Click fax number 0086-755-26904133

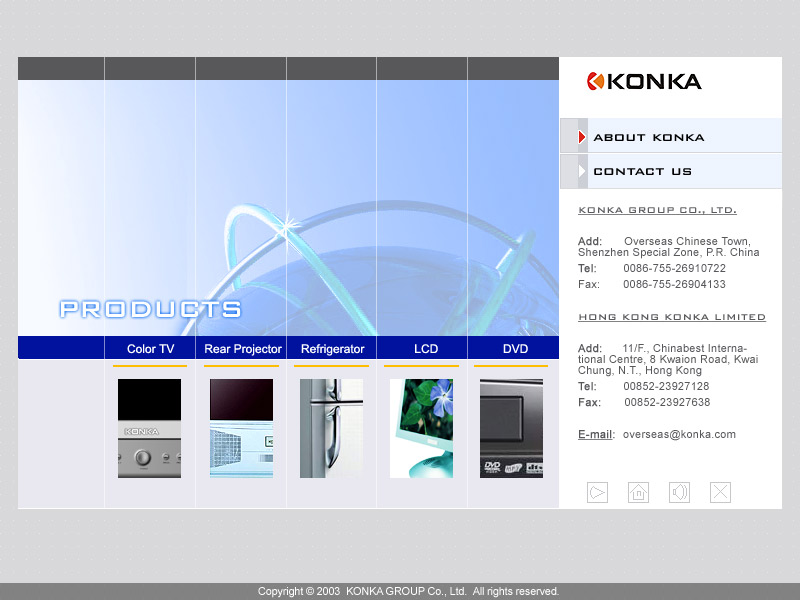(674, 284)
